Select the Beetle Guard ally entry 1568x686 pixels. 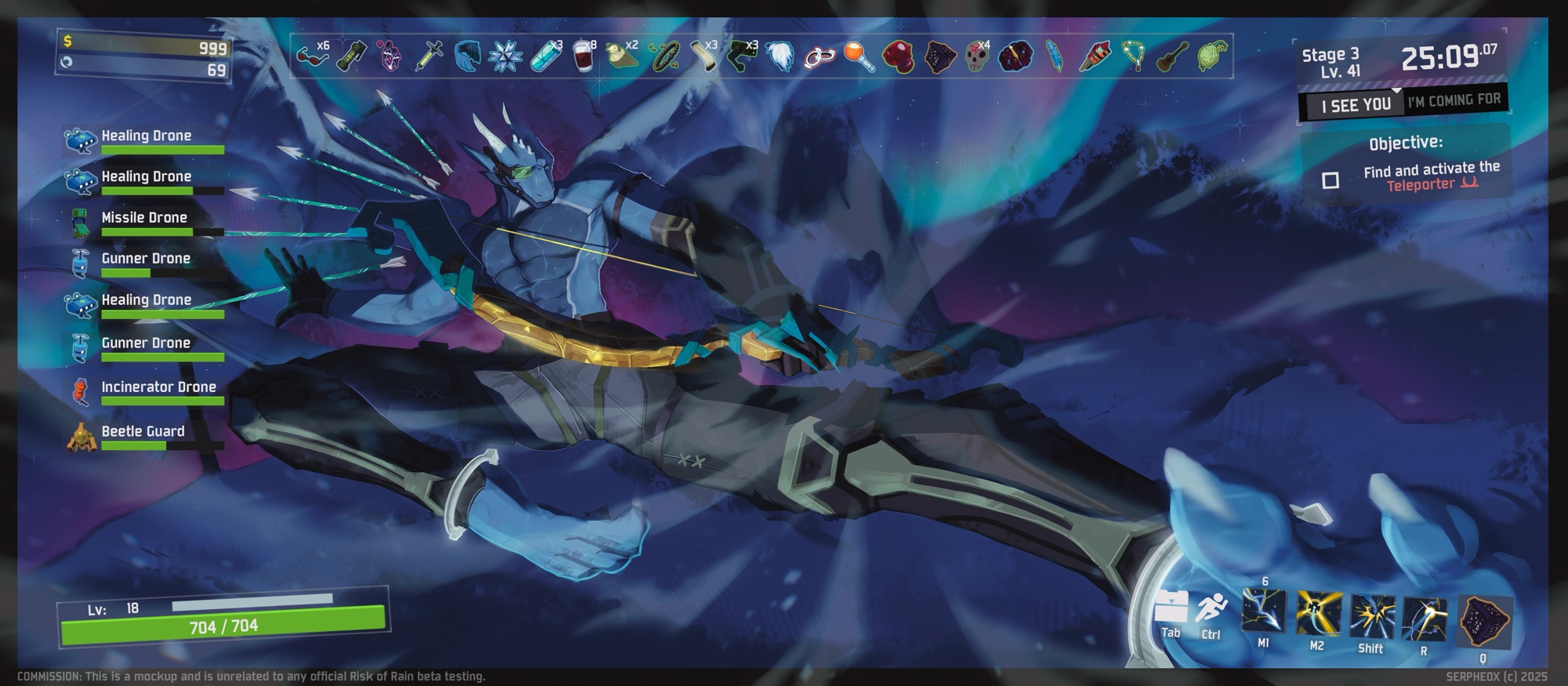pos(143,432)
